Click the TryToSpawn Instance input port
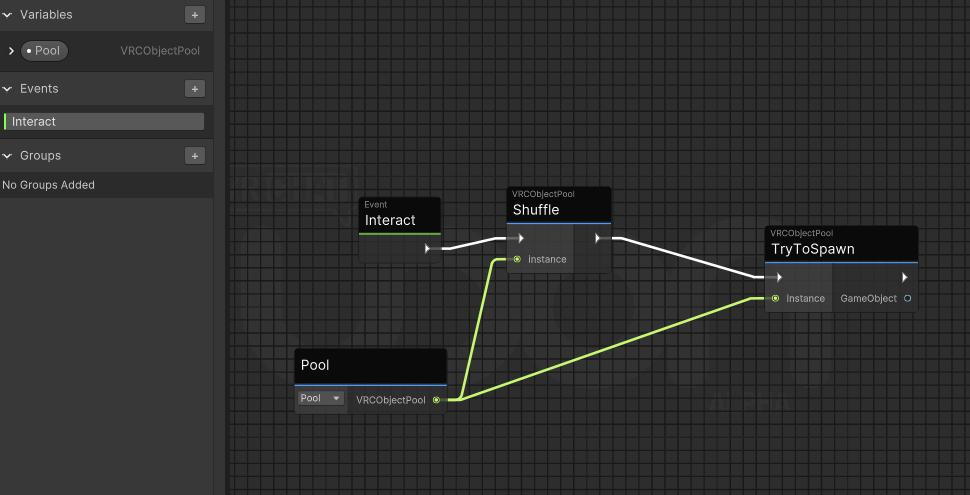Viewport: 970px width, 495px height. (775, 298)
